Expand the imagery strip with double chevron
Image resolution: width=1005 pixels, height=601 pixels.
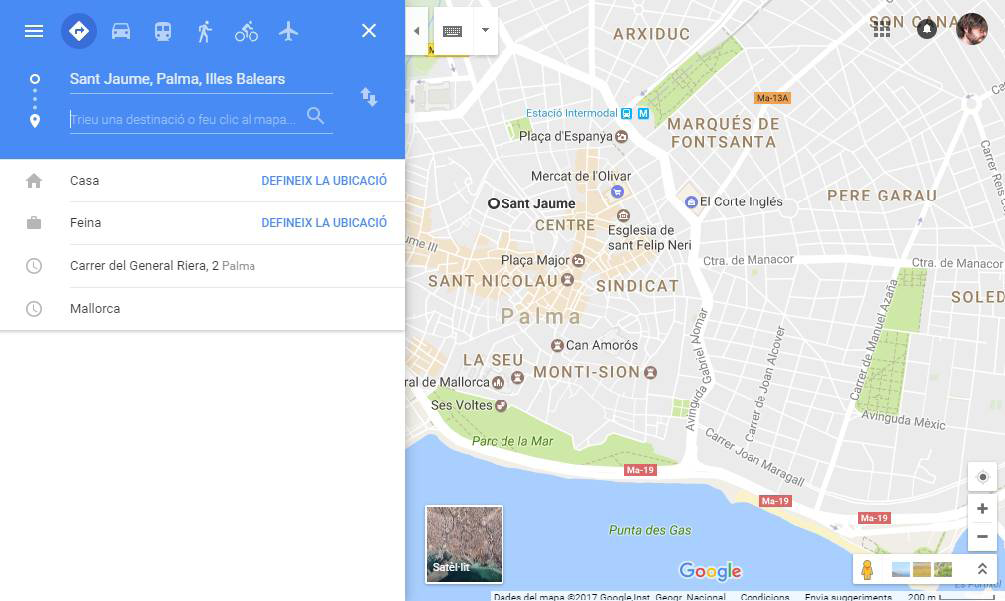click(x=982, y=568)
